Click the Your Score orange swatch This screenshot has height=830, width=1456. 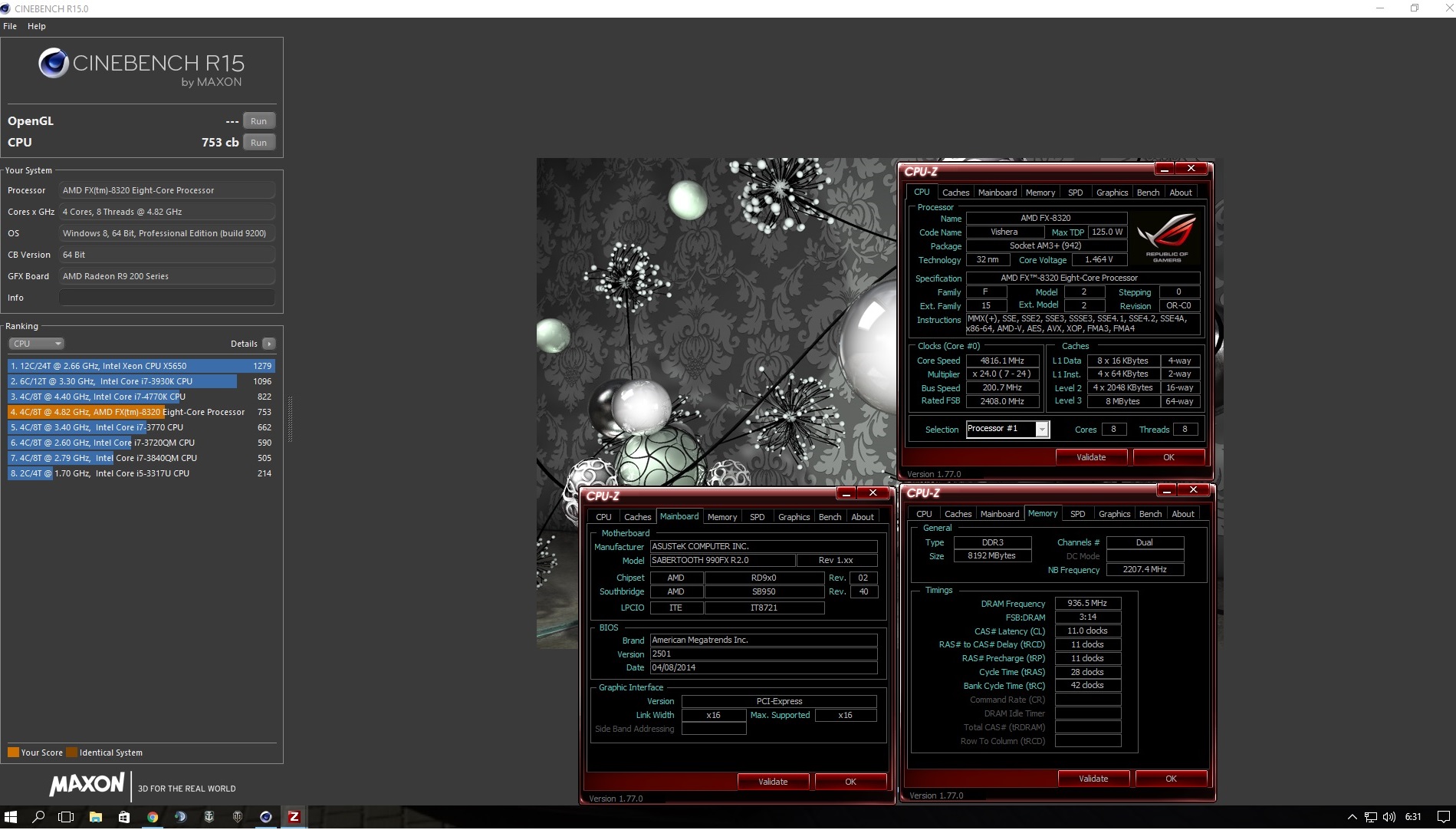click(13, 753)
